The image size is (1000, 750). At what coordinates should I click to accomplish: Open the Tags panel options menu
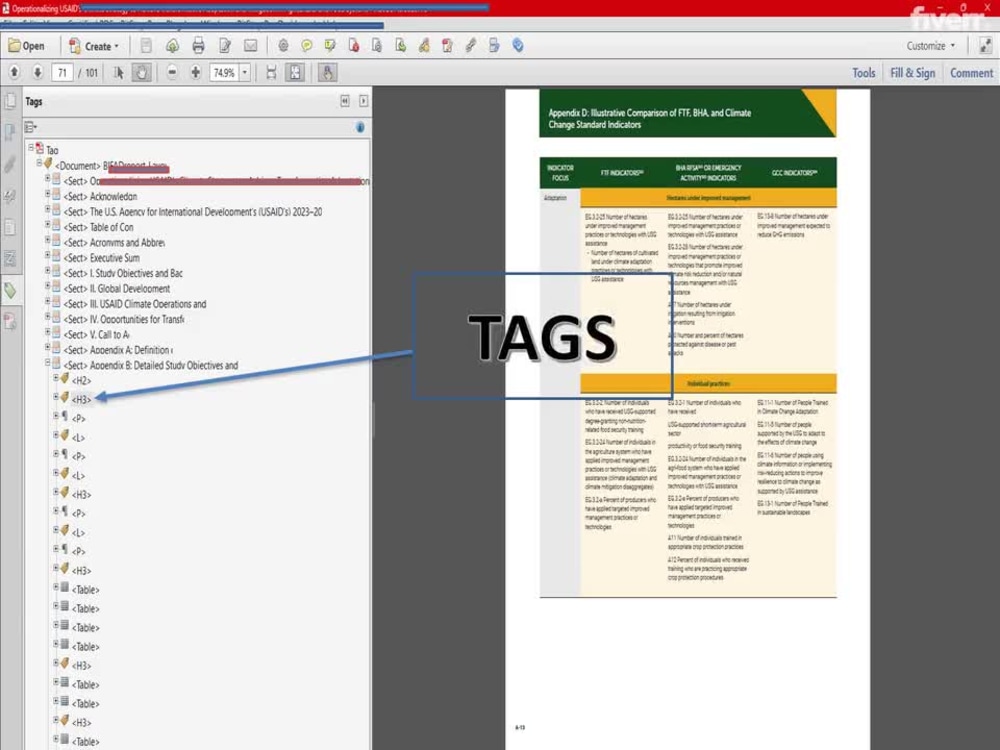31,128
